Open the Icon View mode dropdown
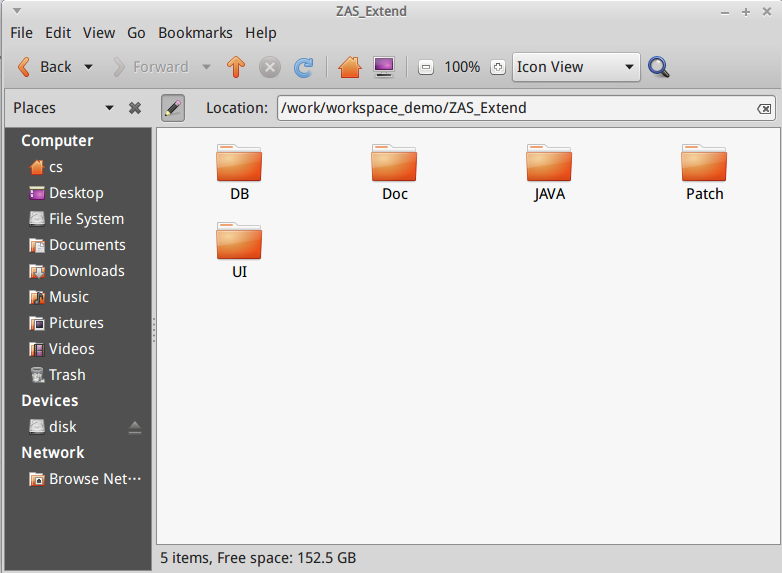 (575, 67)
